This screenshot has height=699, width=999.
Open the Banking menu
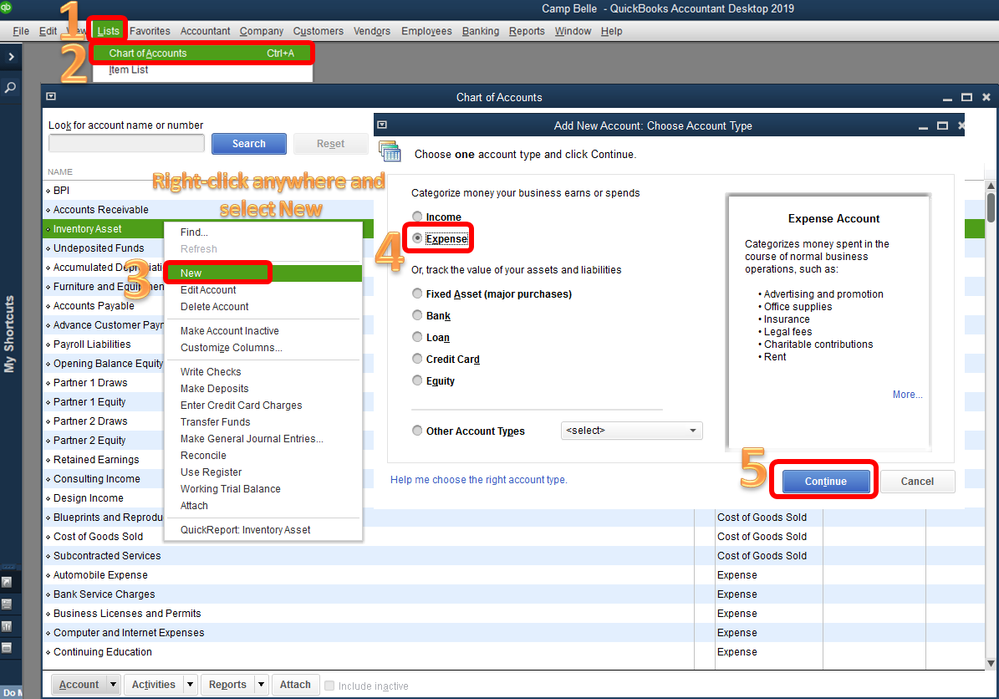pos(480,31)
